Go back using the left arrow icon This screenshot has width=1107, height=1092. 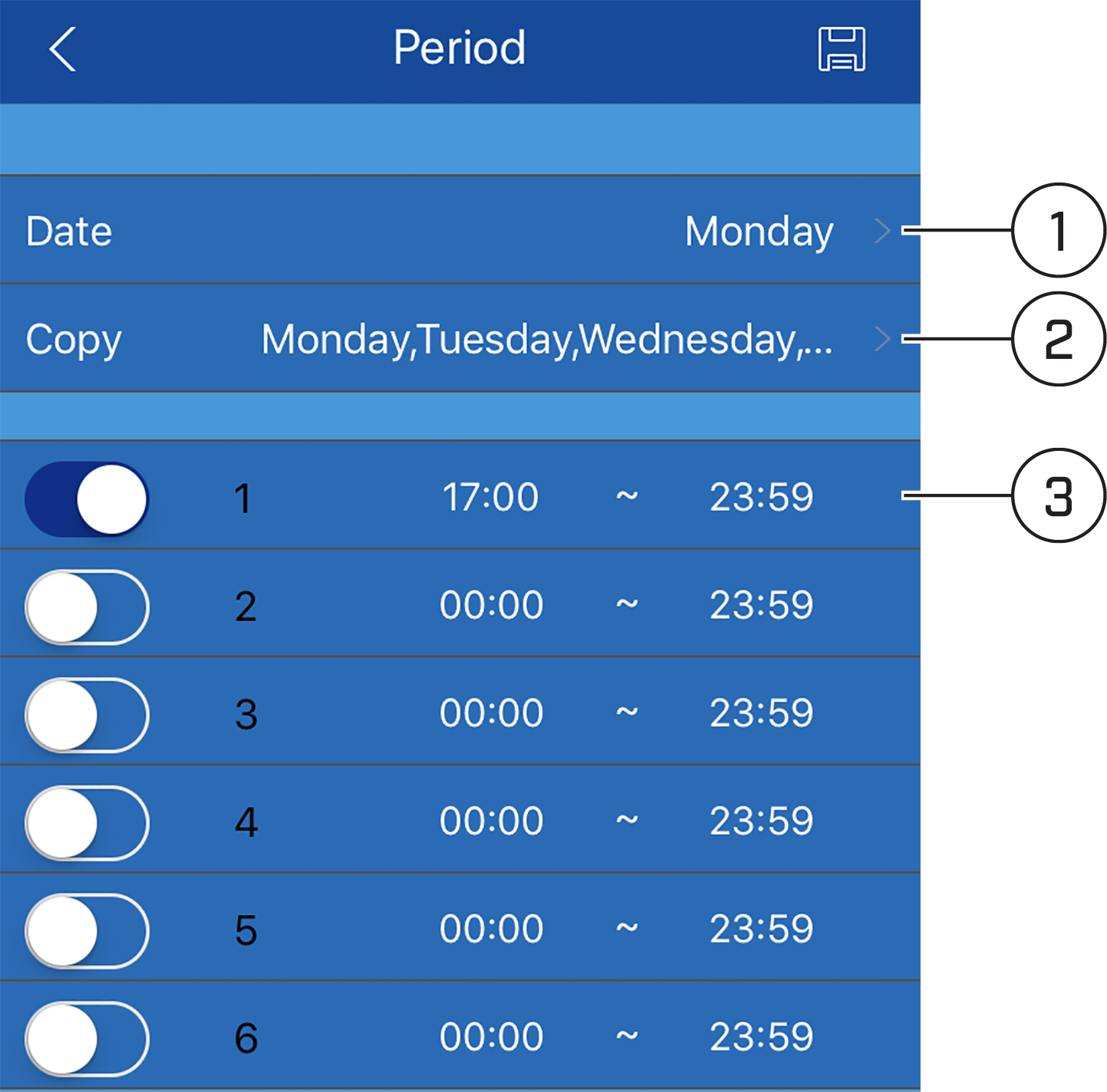(x=63, y=49)
